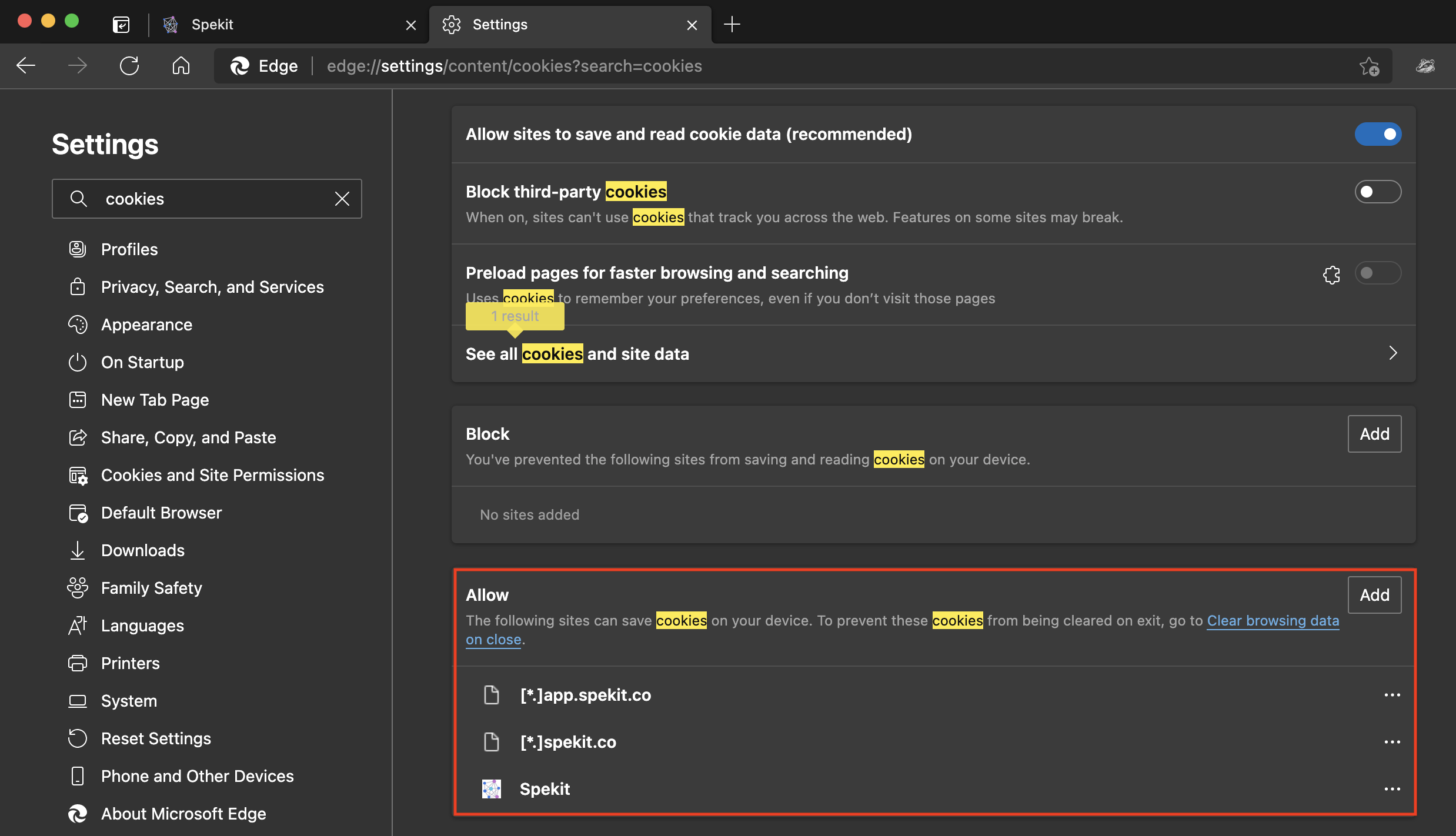The width and height of the screenshot is (1456, 836).
Task: Open more actions for [*.]app.spekit.co
Action: tap(1392, 695)
